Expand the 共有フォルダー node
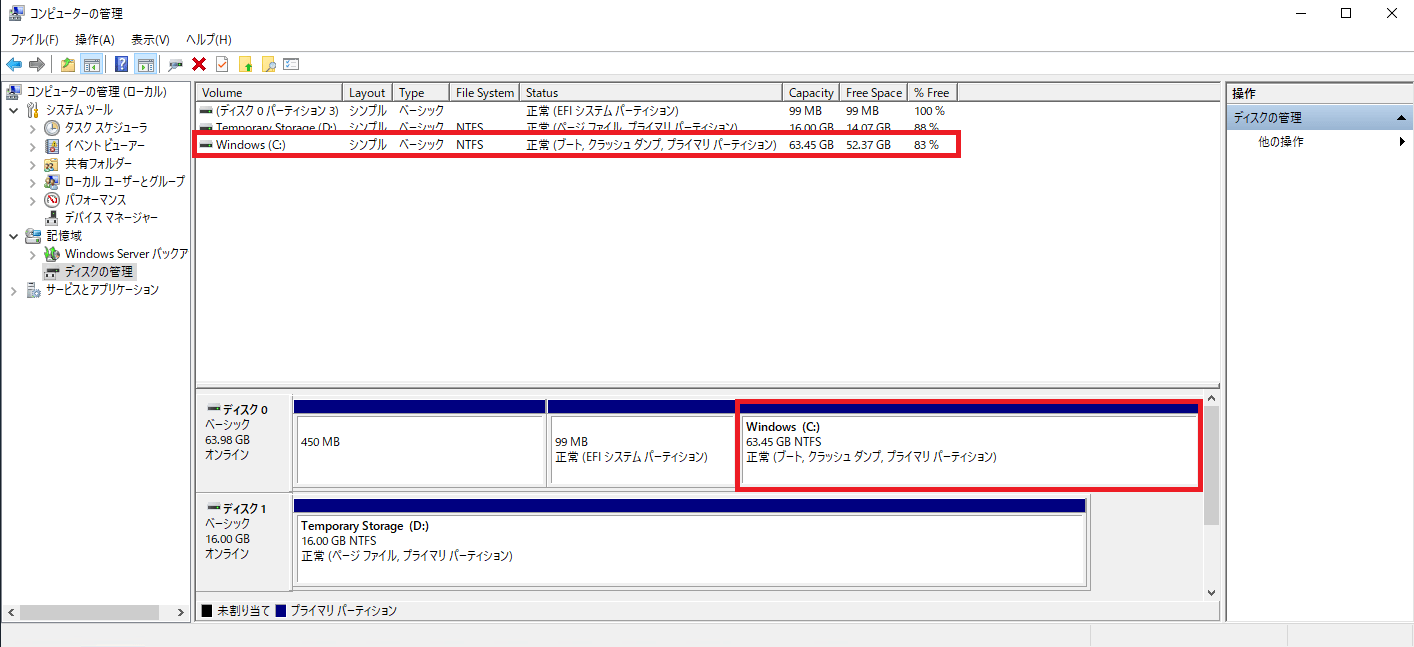The height and width of the screenshot is (647, 1414). pos(32,163)
